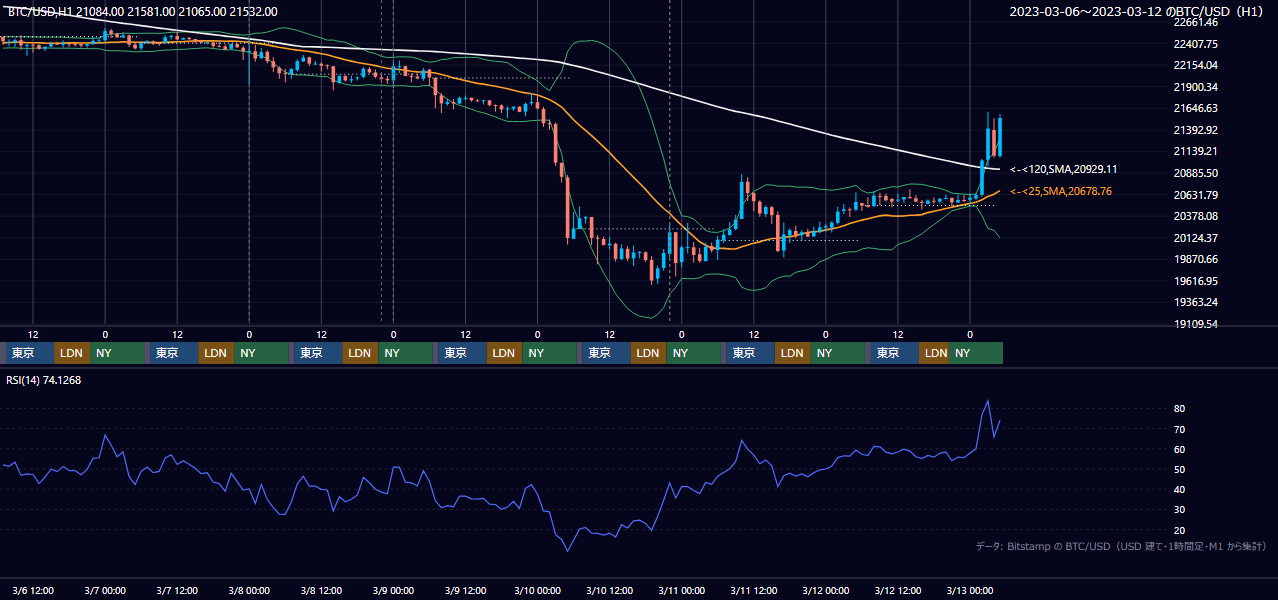The width and height of the screenshot is (1278, 600).
Task: Click the 3/7 12:00 time label
Action: coord(177,590)
